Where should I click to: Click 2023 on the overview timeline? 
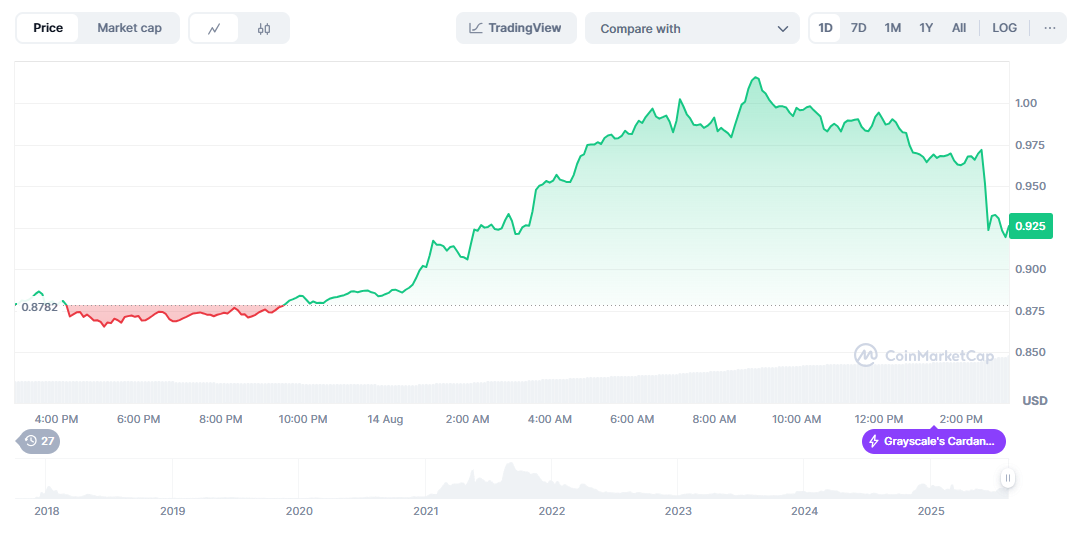[678, 512]
